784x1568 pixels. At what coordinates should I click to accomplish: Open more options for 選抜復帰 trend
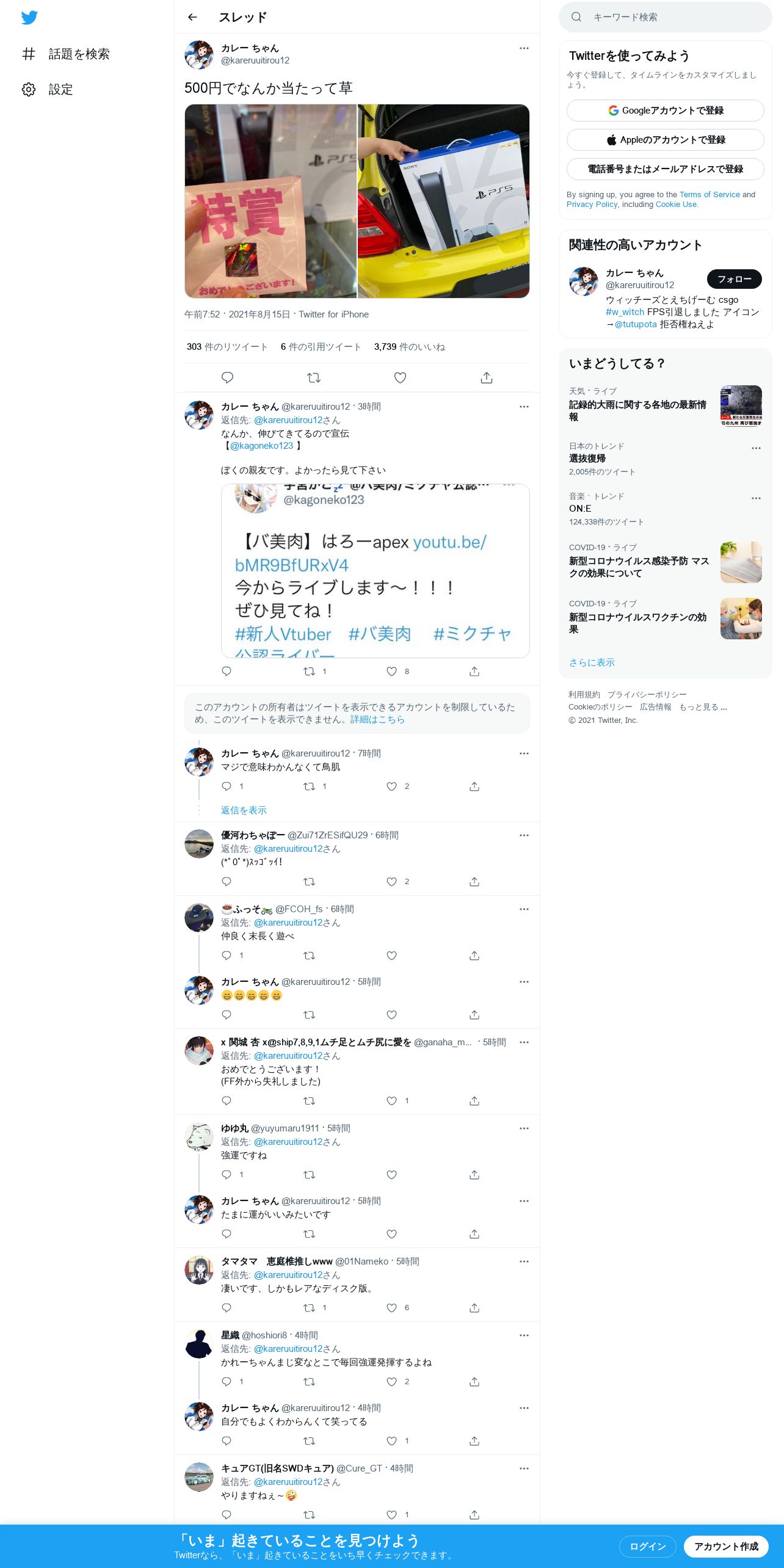point(756,448)
